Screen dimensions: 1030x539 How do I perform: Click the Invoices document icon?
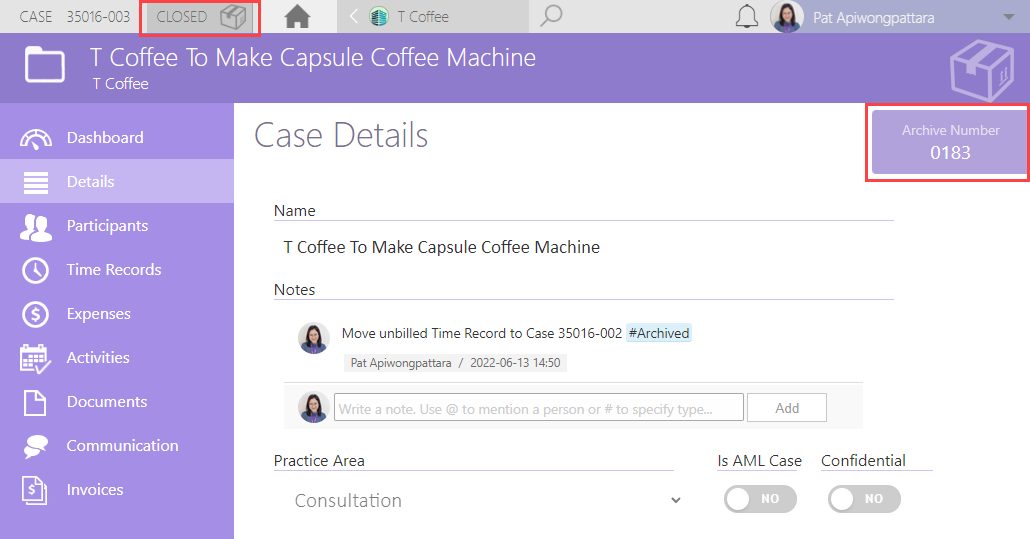click(34, 490)
